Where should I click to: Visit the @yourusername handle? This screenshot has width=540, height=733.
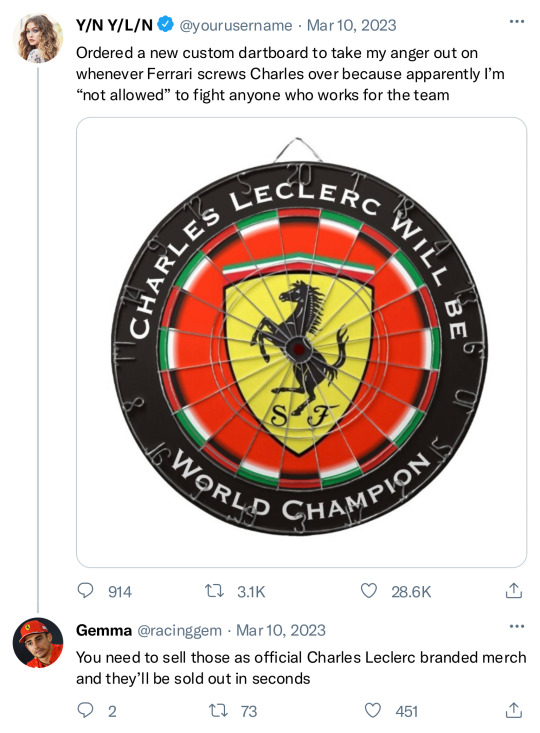pyautogui.click(x=236, y=25)
